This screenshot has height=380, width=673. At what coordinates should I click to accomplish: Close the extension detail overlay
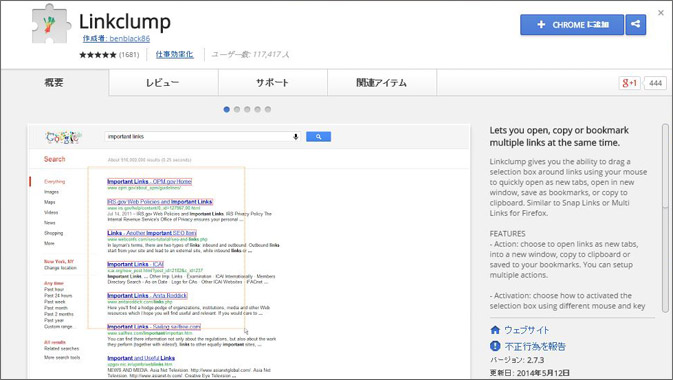pos(661,13)
